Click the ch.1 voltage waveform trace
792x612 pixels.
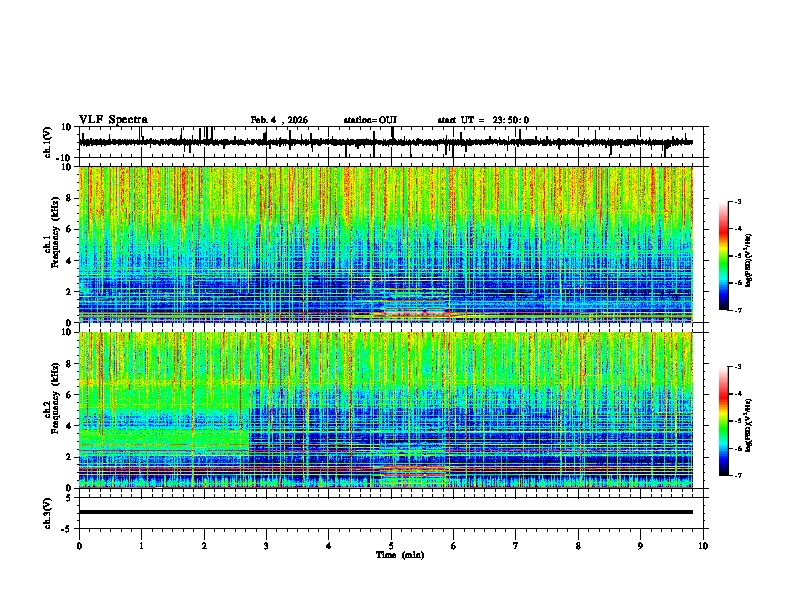(385, 142)
